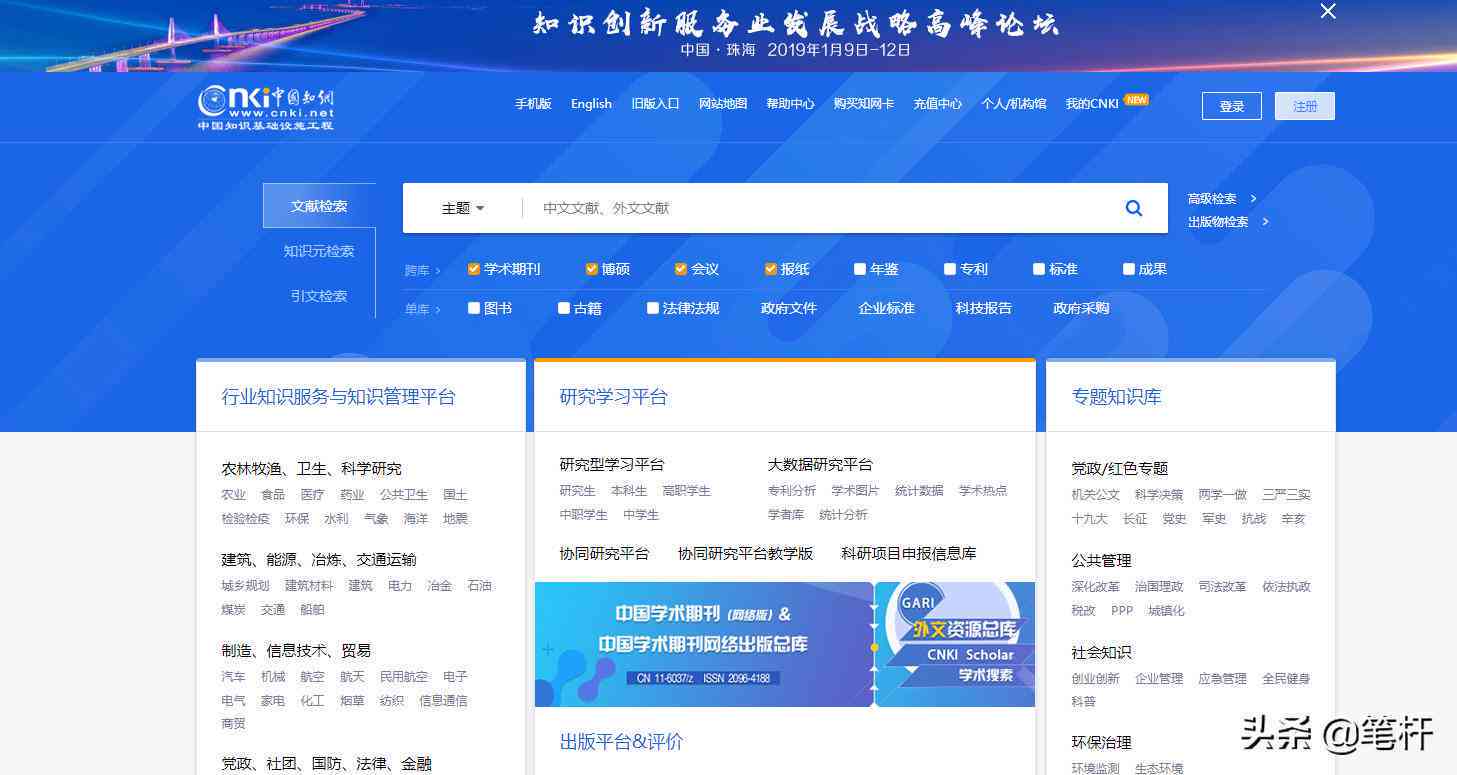The image size is (1457, 775).
Task: Open 科技报告 database link
Action: (983, 308)
